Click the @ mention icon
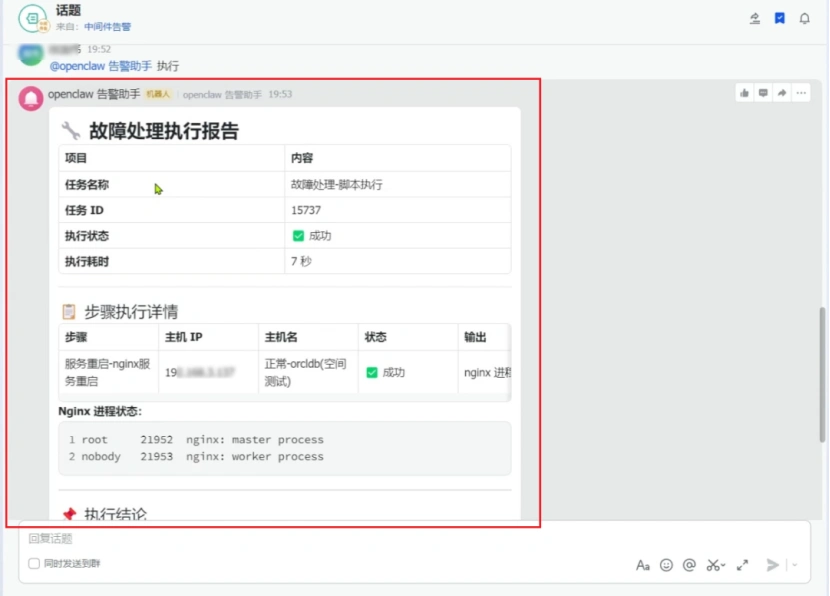Viewport: 830px width, 596px height. [x=689, y=565]
